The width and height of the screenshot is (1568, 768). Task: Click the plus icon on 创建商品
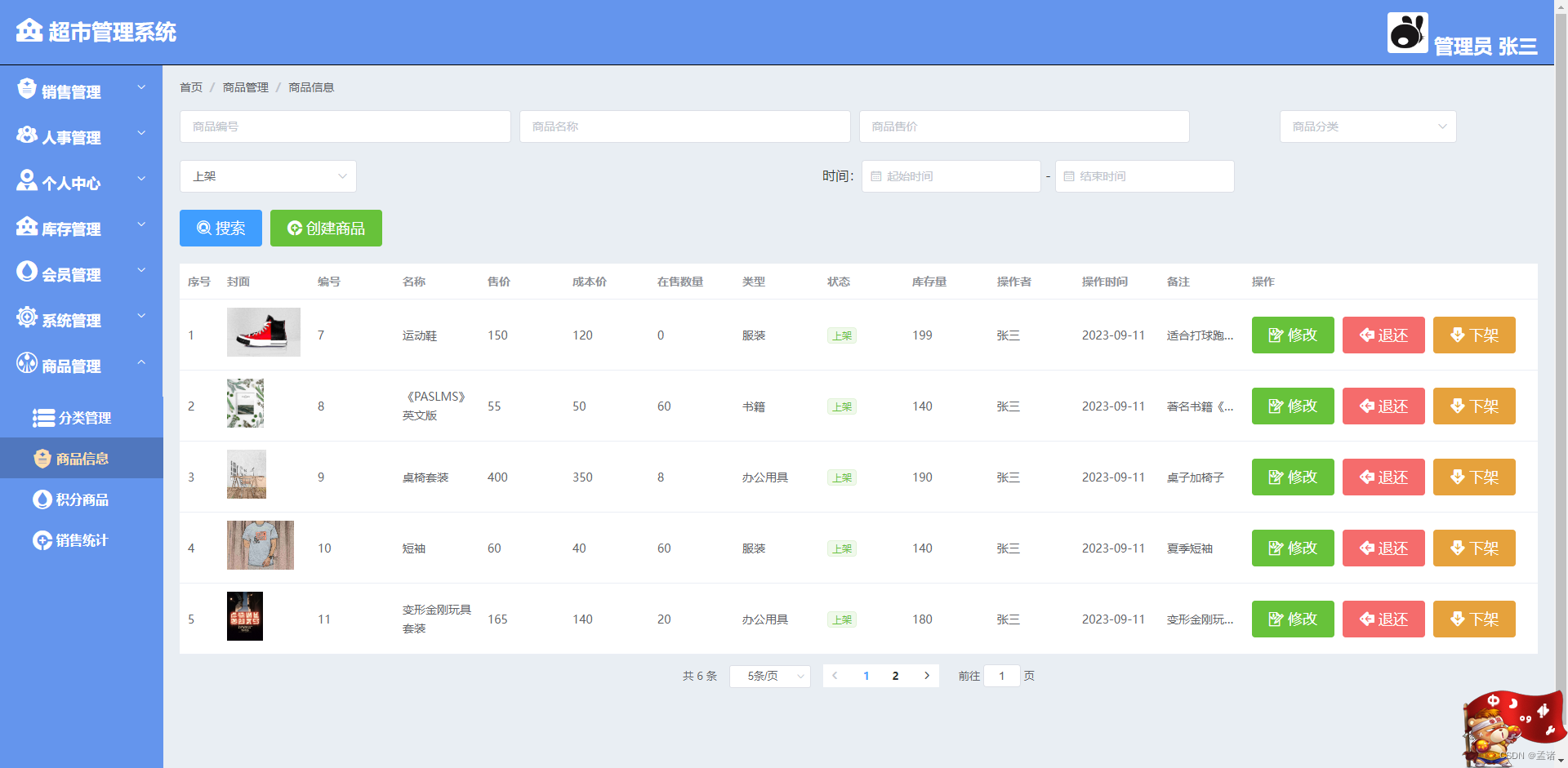295,228
